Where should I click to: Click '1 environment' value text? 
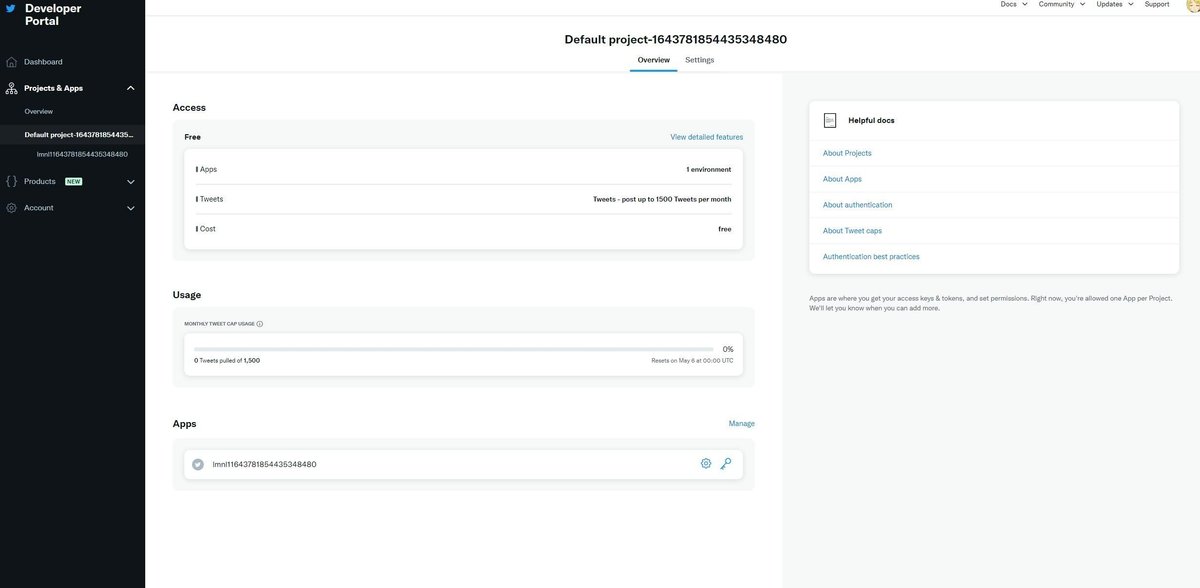click(x=709, y=170)
